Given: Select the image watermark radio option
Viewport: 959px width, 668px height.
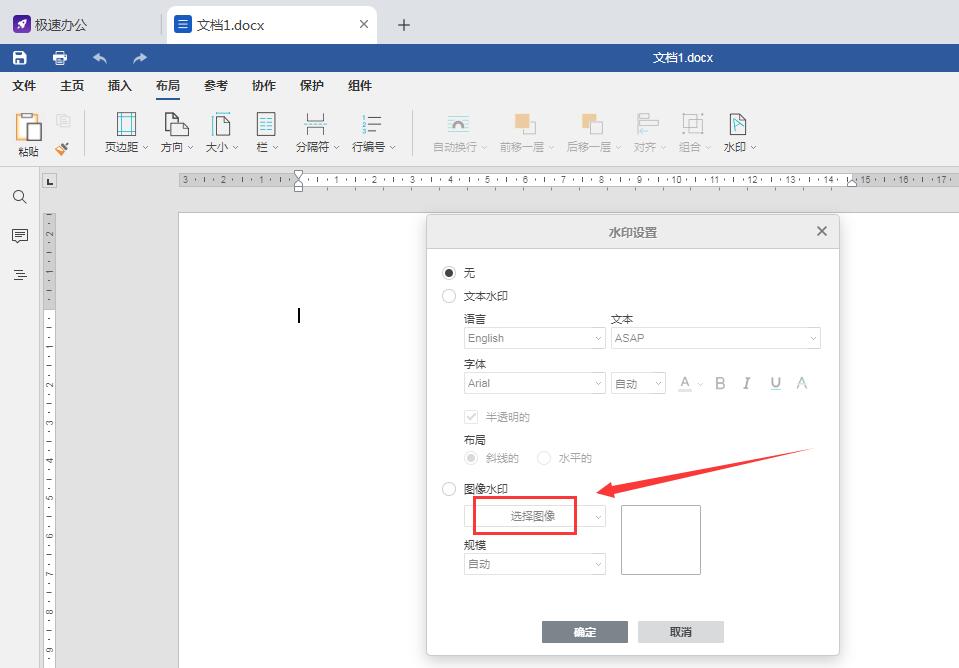Looking at the screenshot, I should coord(449,489).
